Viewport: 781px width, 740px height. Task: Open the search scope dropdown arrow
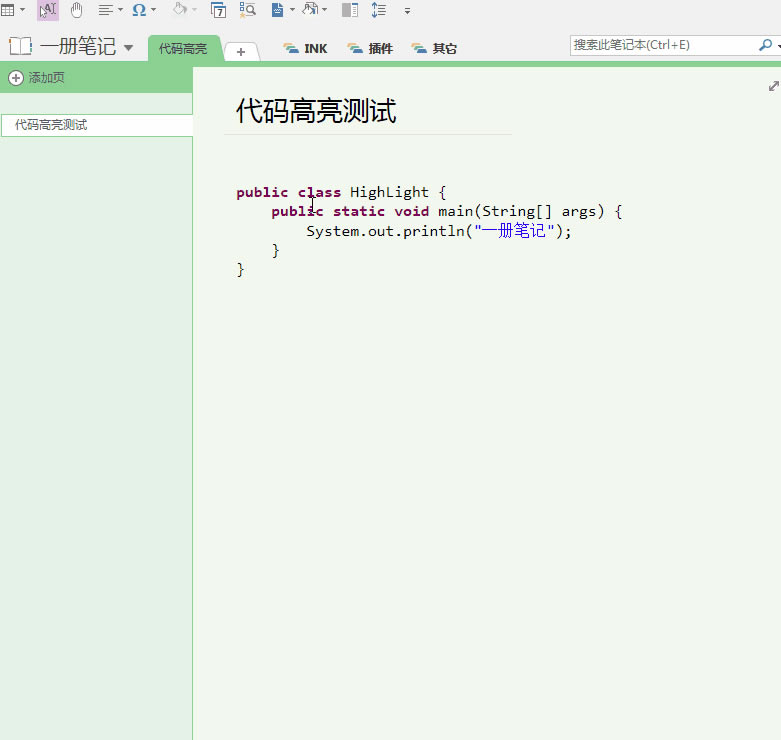coord(777,45)
